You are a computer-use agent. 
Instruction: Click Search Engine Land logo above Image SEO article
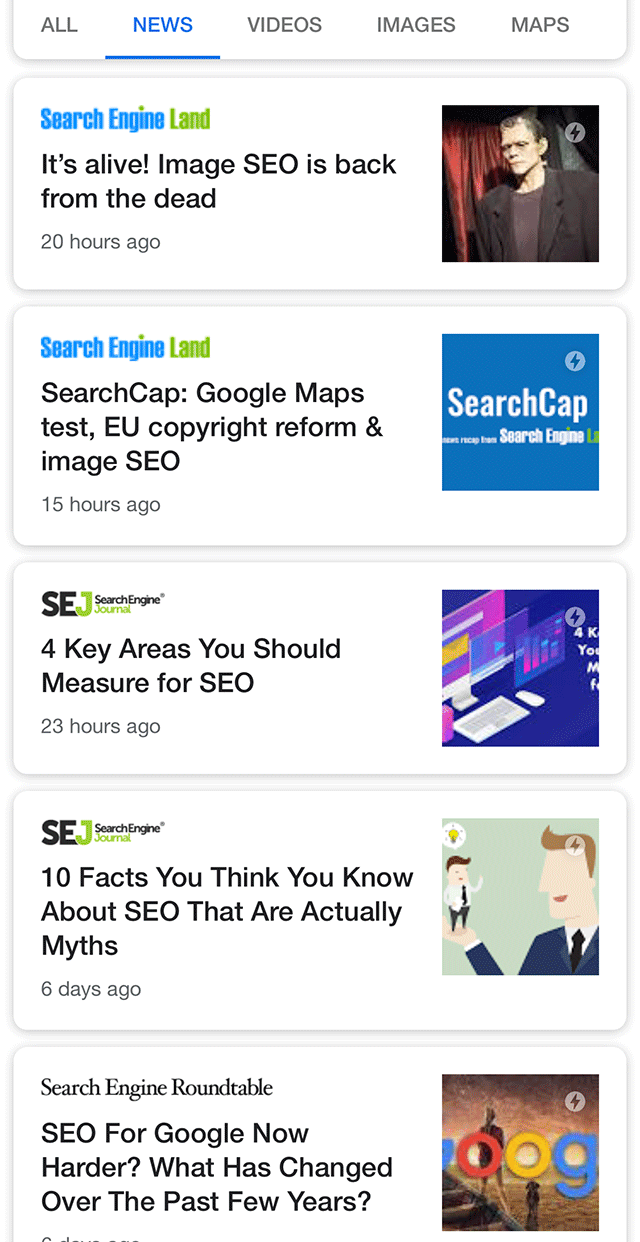(x=125, y=119)
